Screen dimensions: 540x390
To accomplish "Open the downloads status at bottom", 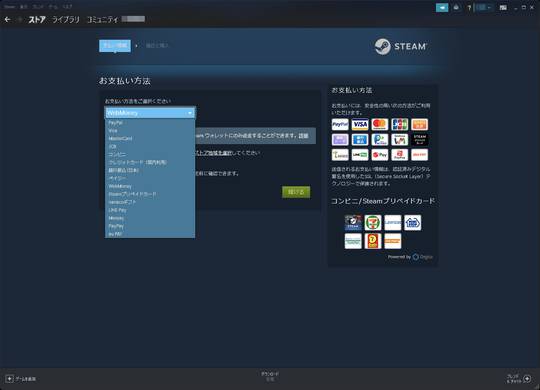I will coord(270,376).
